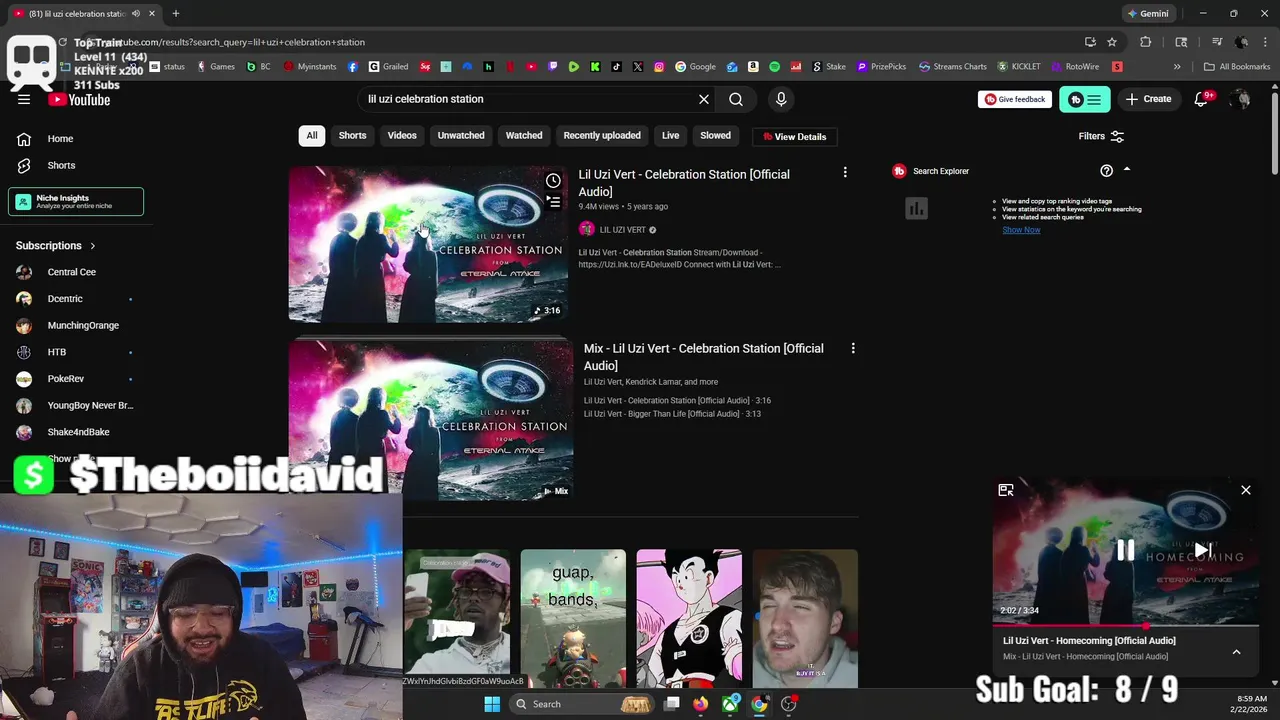Open the LIL UZI VERT channel avatar
The image size is (1280, 720).
[587, 230]
